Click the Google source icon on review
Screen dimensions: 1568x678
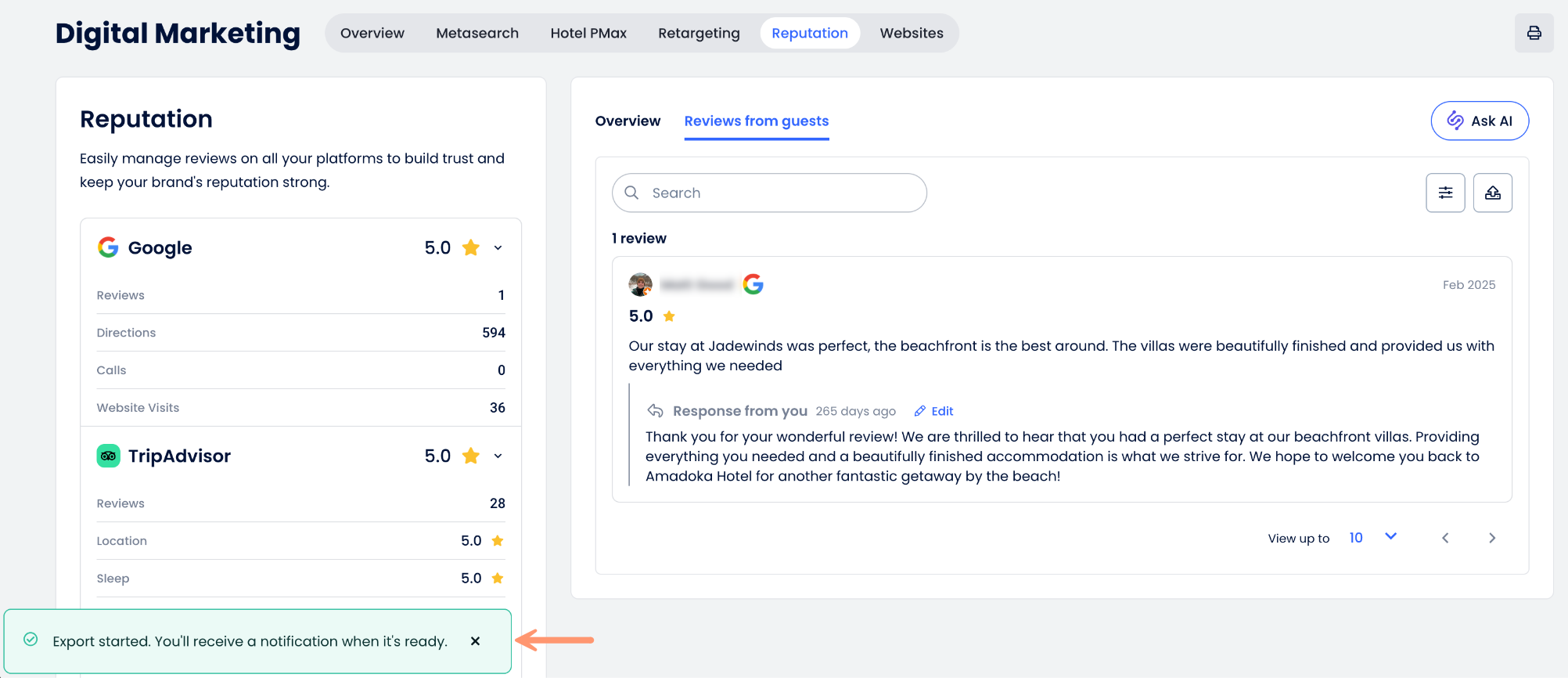pos(753,284)
